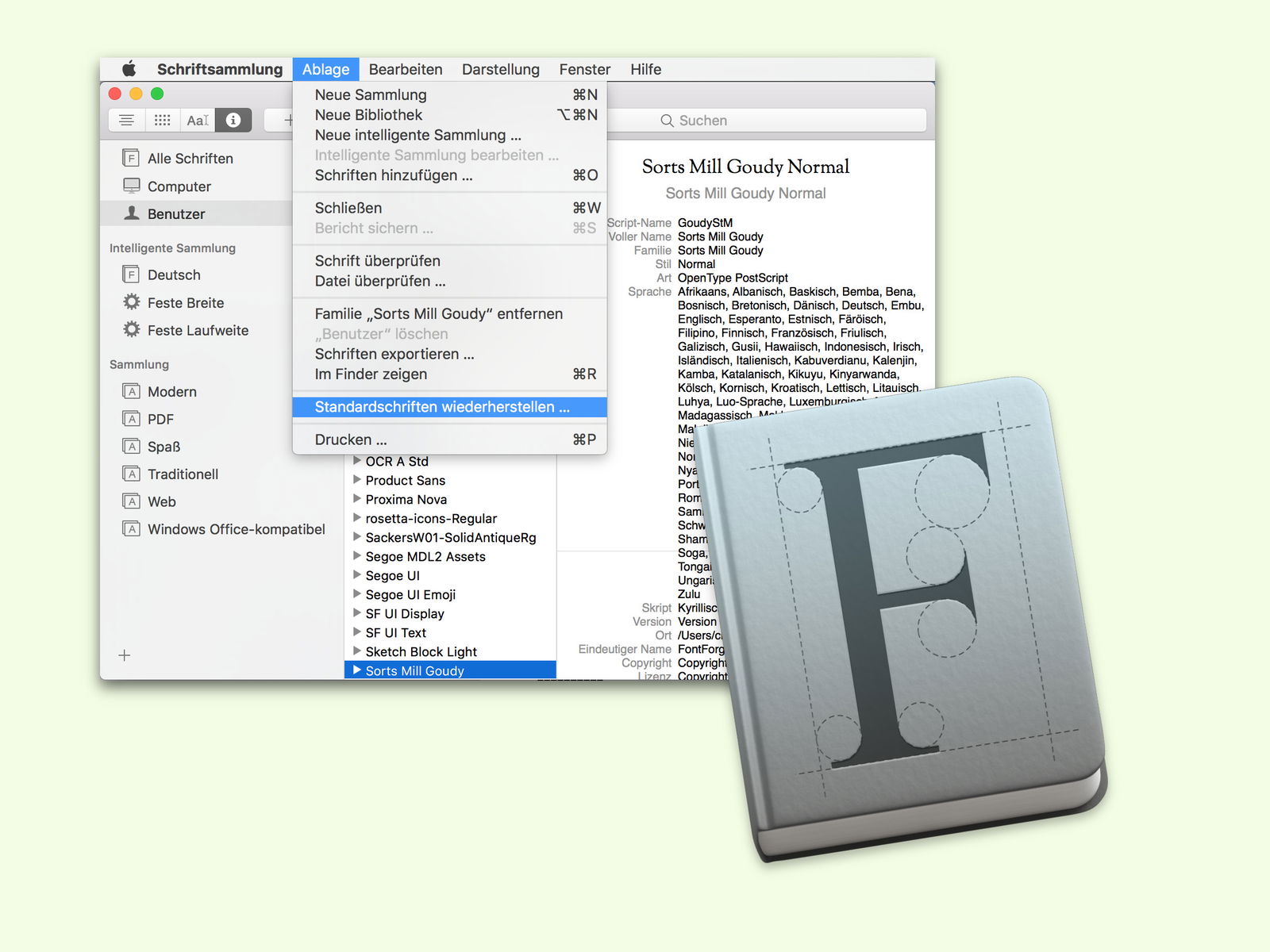Choose Schrift überprüfen entry

pos(449,261)
